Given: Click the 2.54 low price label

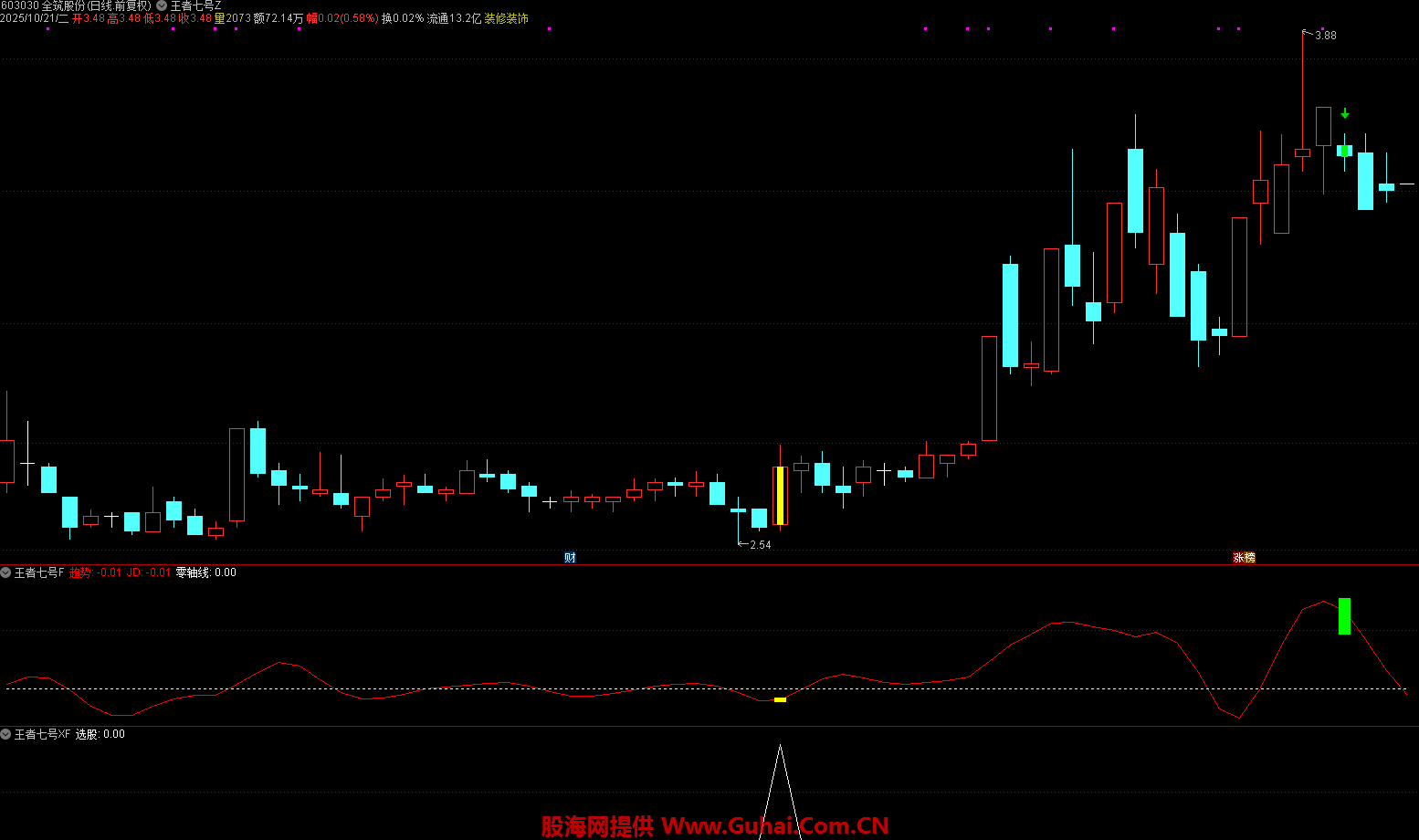Looking at the screenshot, I should point(760,545).
